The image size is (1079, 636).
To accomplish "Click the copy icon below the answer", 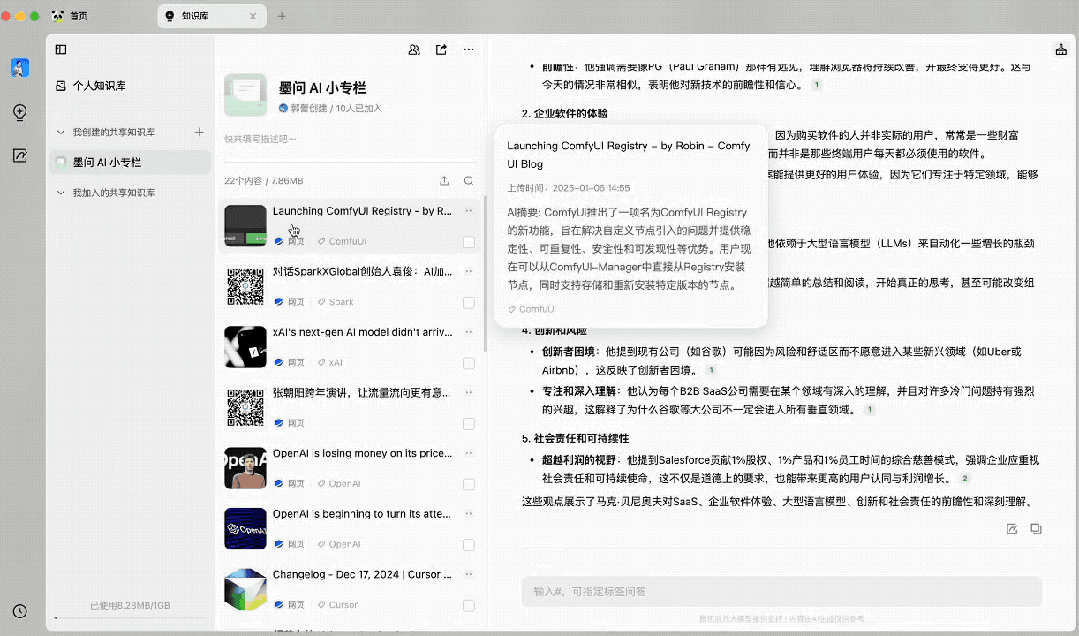I will point(1036,529).
